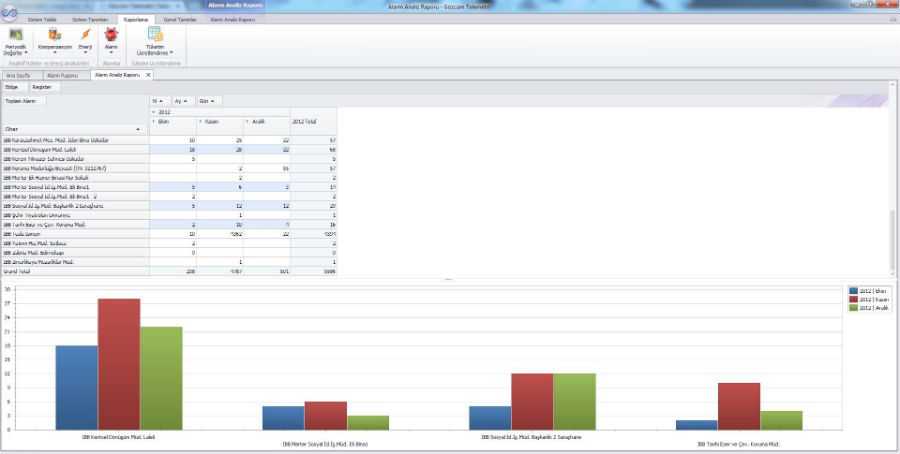This screenshot has height=454, width=900.
Task: Expand the Ekim month column
Action: point(153,122)
